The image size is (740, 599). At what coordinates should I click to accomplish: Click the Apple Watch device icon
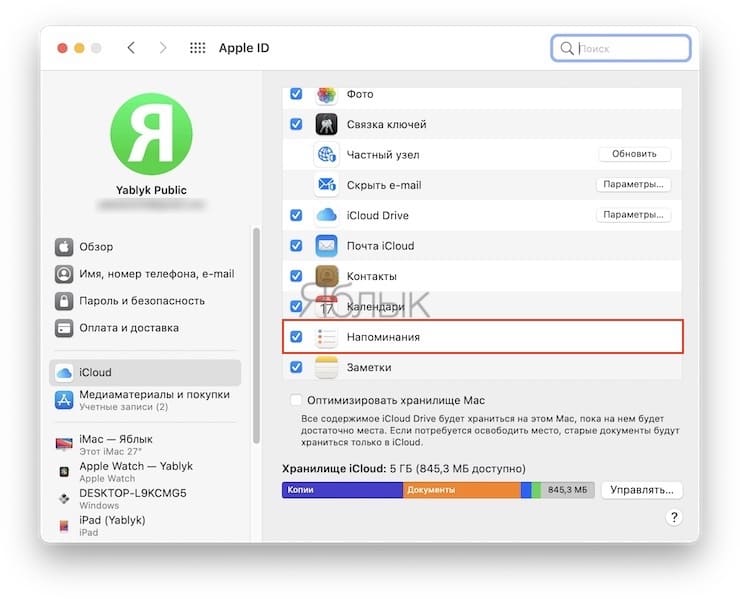(64, 471)
